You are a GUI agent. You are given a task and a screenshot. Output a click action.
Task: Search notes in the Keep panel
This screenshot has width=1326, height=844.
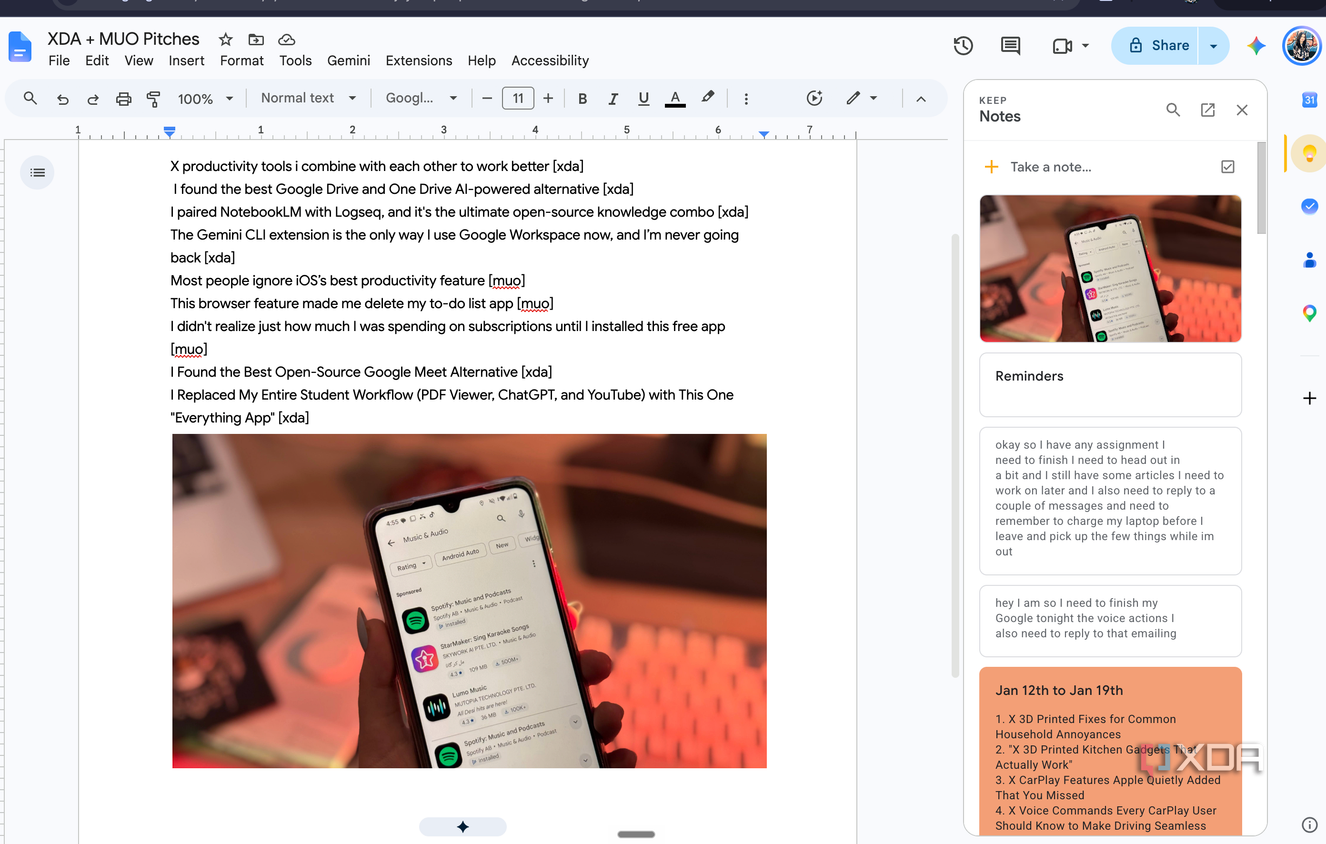coord(1173,110)
